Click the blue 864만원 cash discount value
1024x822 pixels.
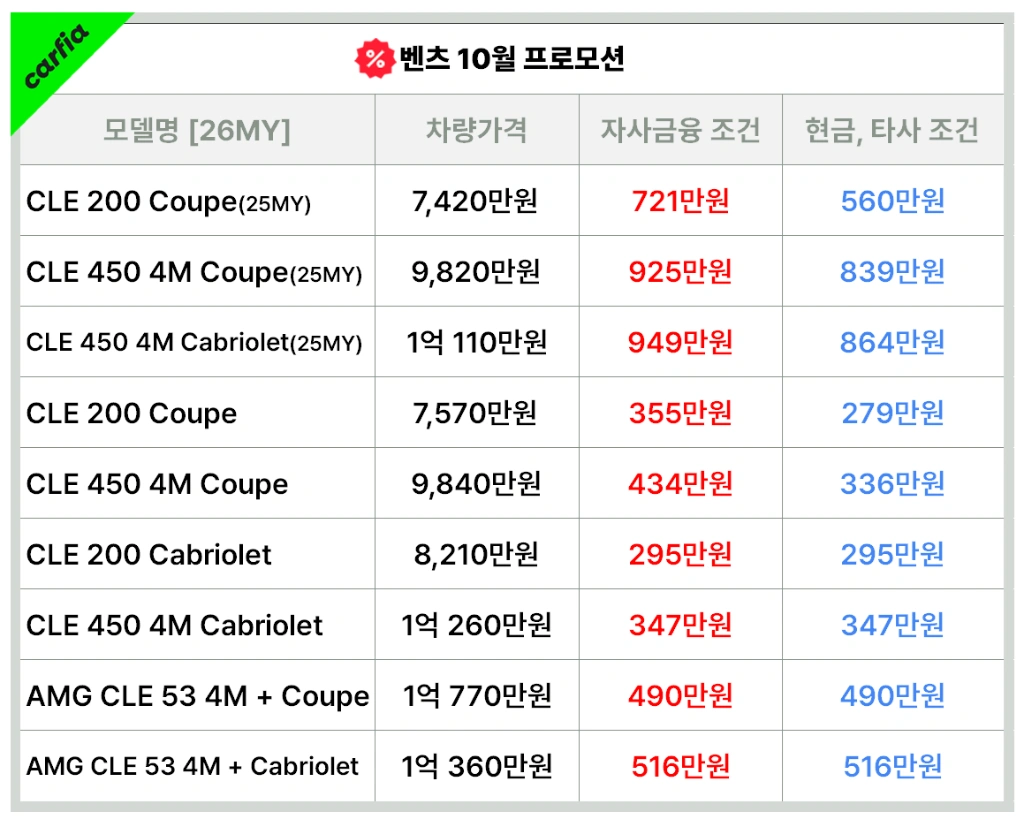892,343
